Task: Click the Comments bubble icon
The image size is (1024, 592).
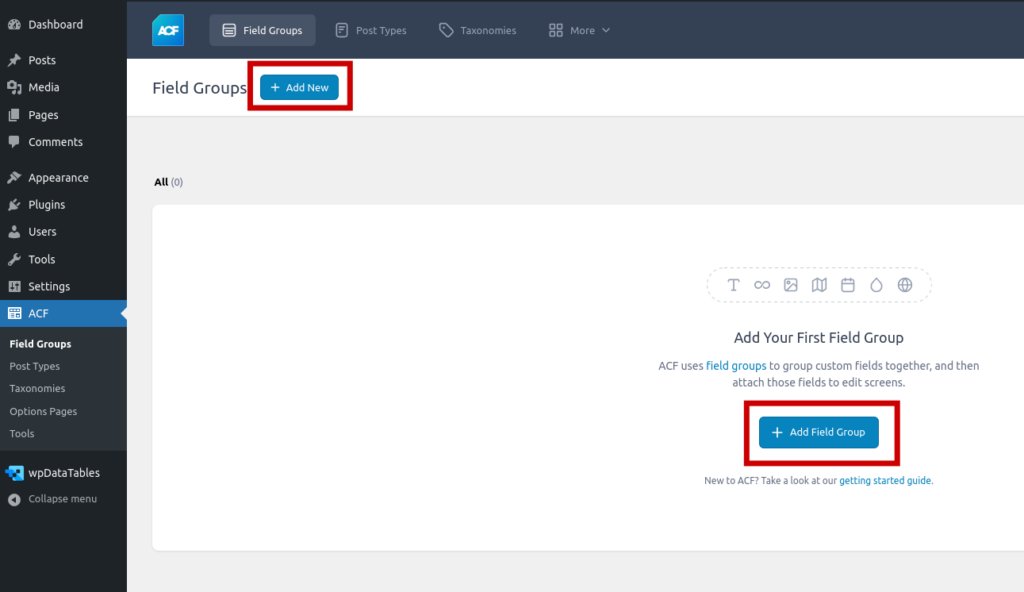Action: point(14,142)
